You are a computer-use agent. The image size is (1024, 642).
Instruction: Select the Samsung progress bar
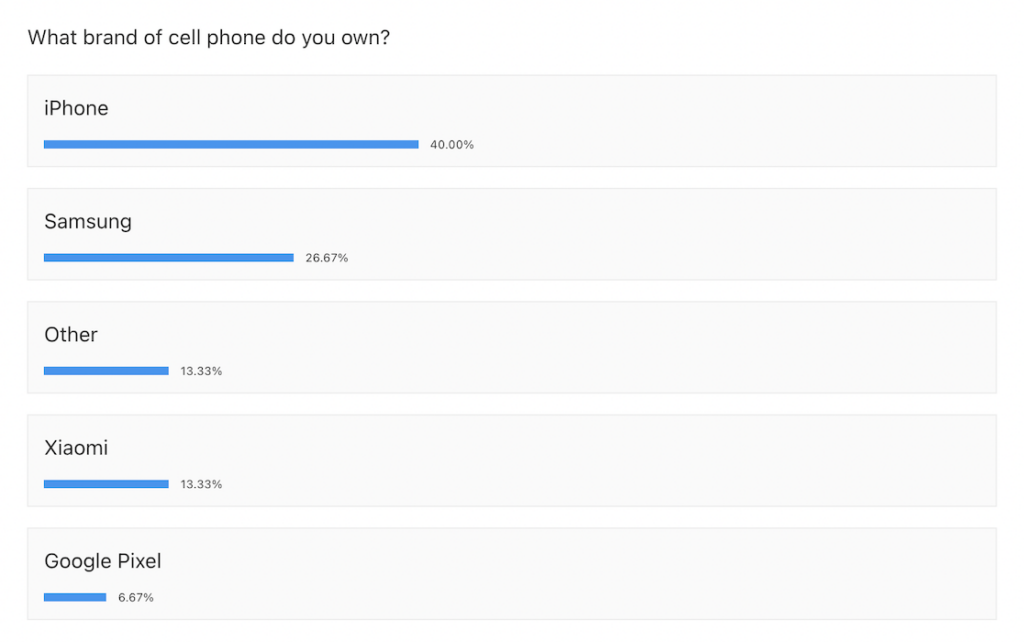[168, 258]
